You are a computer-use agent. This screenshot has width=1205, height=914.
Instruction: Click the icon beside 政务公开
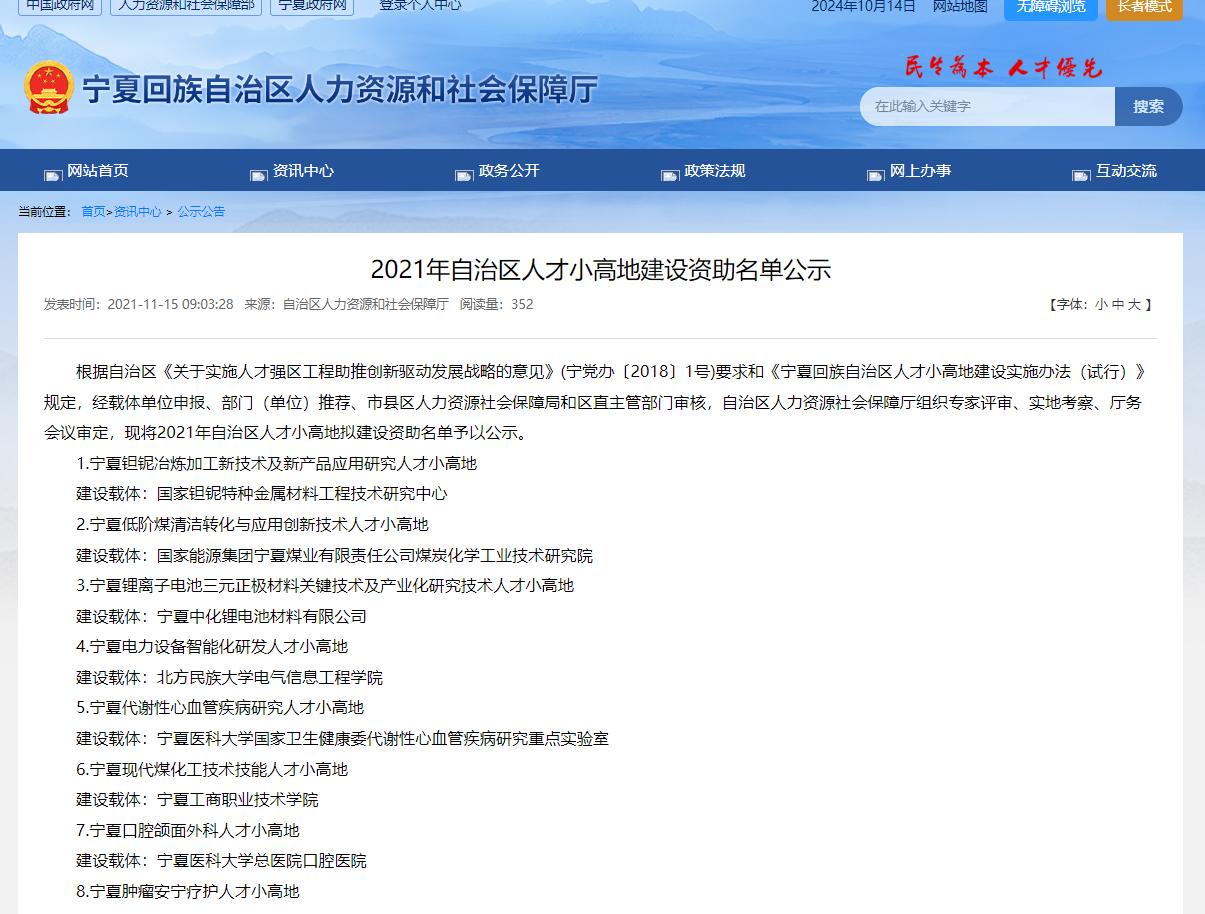[x=462, y=174]
